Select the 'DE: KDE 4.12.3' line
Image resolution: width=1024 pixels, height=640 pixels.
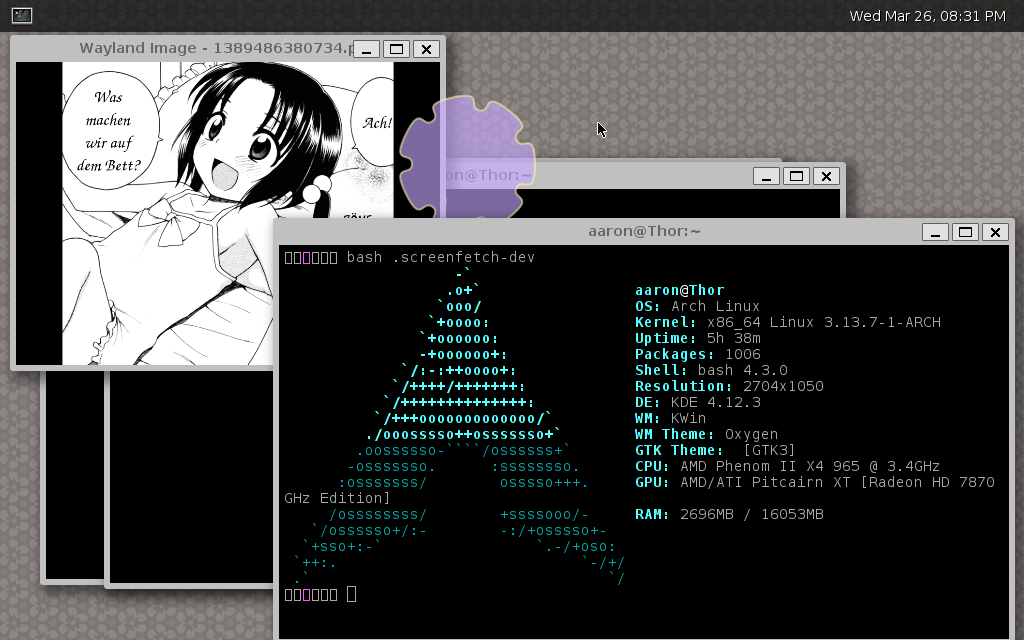(x=697, y=402)
